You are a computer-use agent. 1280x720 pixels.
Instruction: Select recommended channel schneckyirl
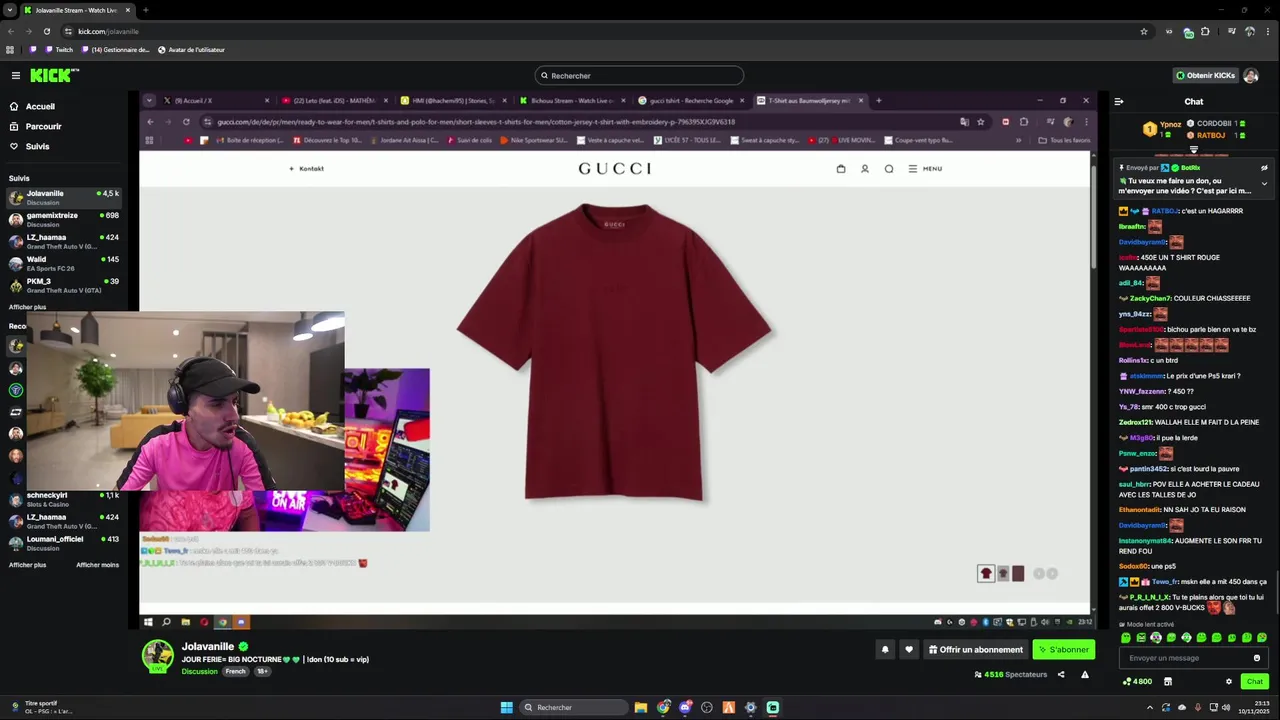[64, 499]
